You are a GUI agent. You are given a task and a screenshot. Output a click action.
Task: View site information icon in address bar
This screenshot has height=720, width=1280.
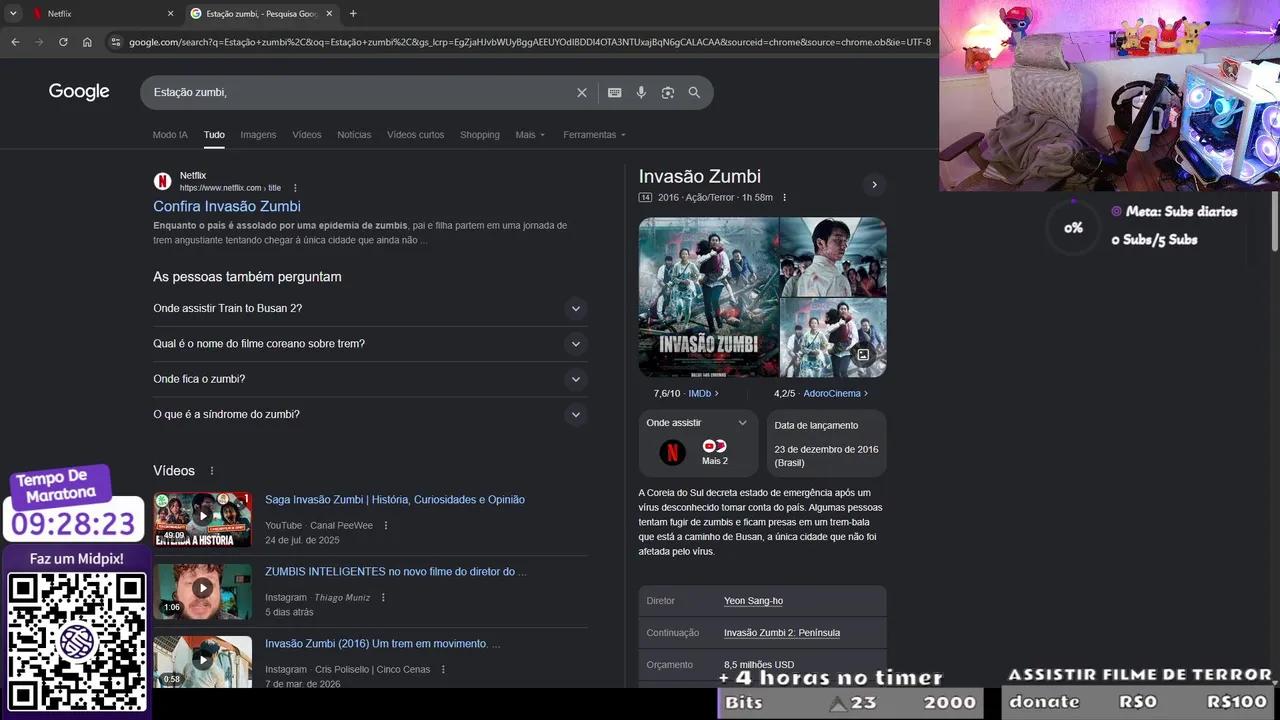pos(115,42)
